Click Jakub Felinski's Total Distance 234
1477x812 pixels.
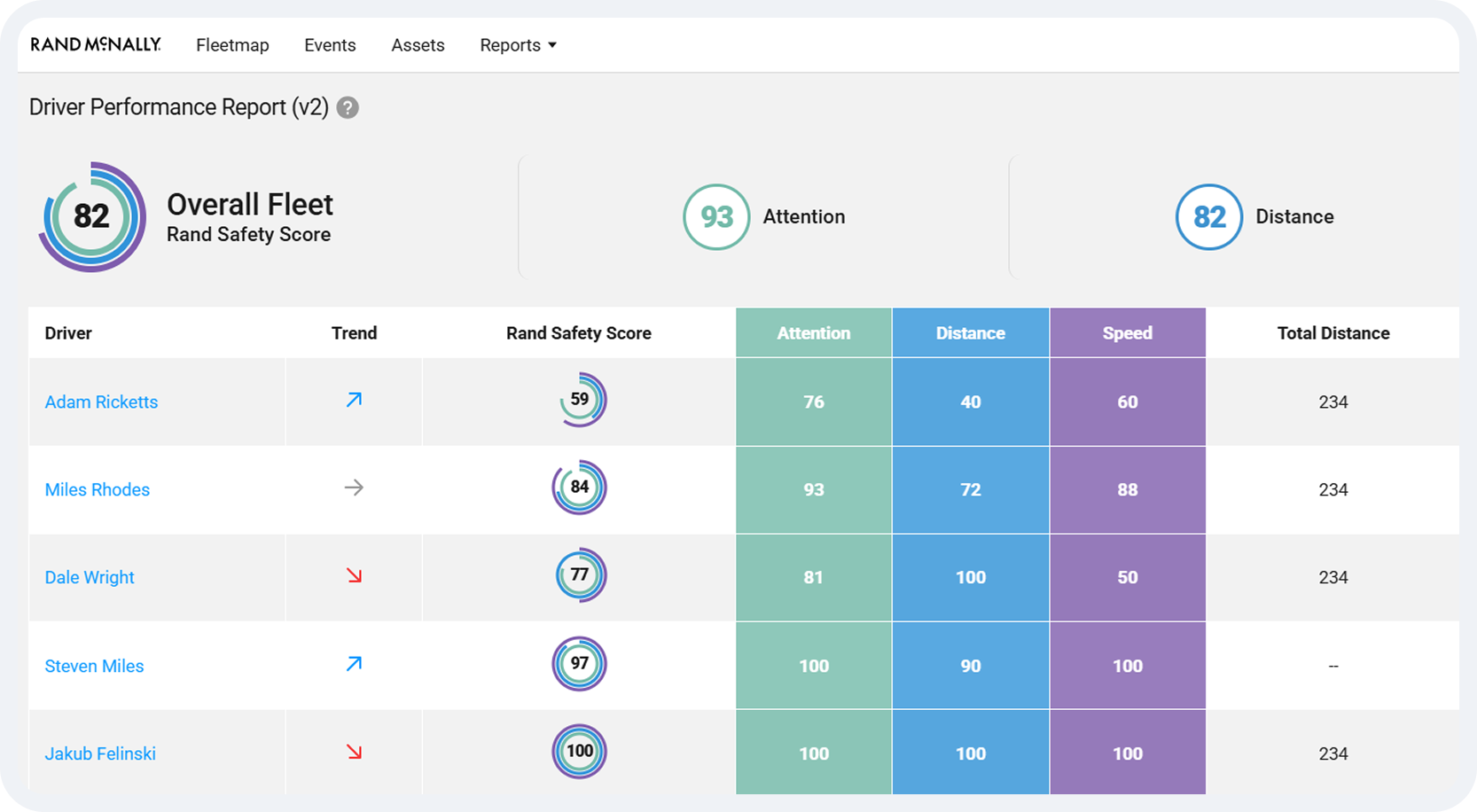tap(1333, 753)
